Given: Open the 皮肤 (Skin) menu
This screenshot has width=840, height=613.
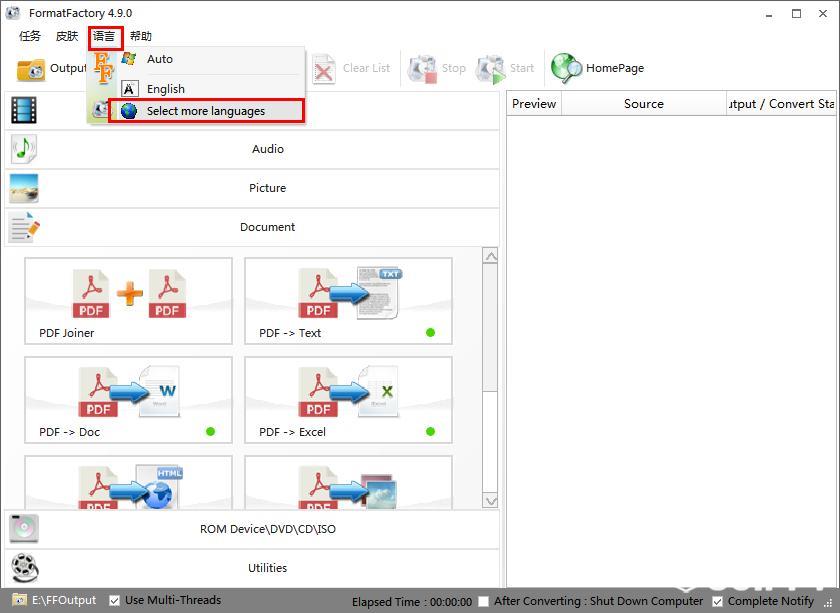Looking at the screenshot, I should coord(66,36).
